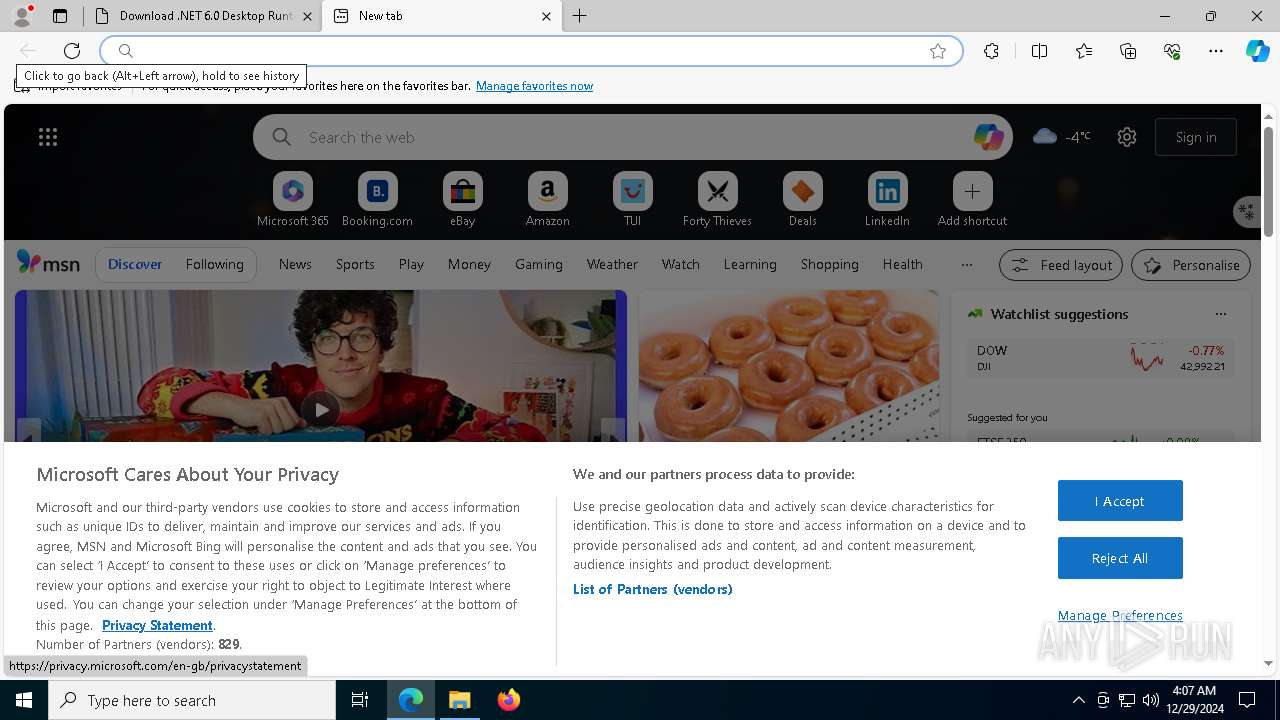Open Manage Preferences link
This screenshot has width=1280, height=720.
[1120, 615]
